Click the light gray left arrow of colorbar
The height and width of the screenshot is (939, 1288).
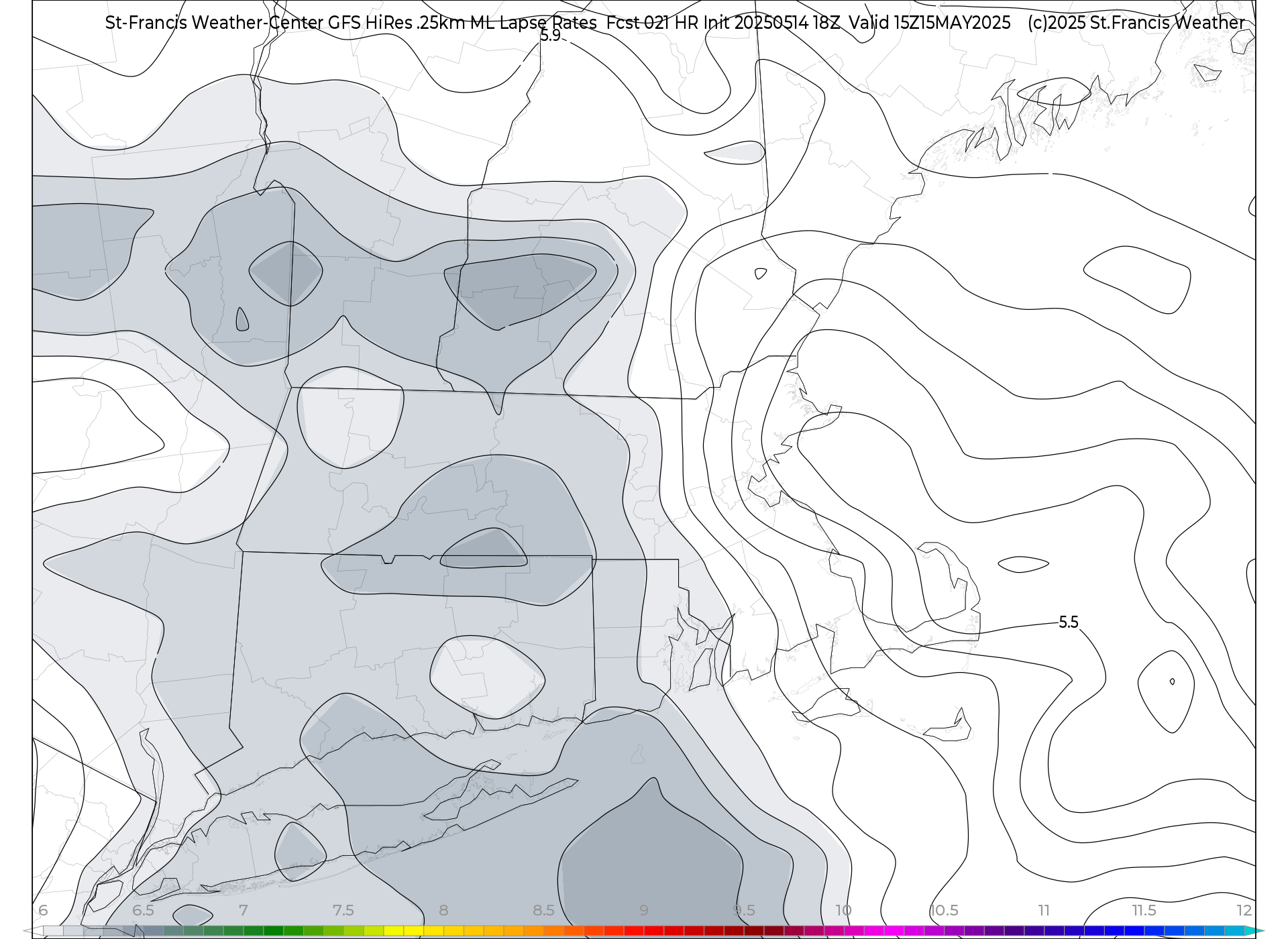tap(32, 931)
